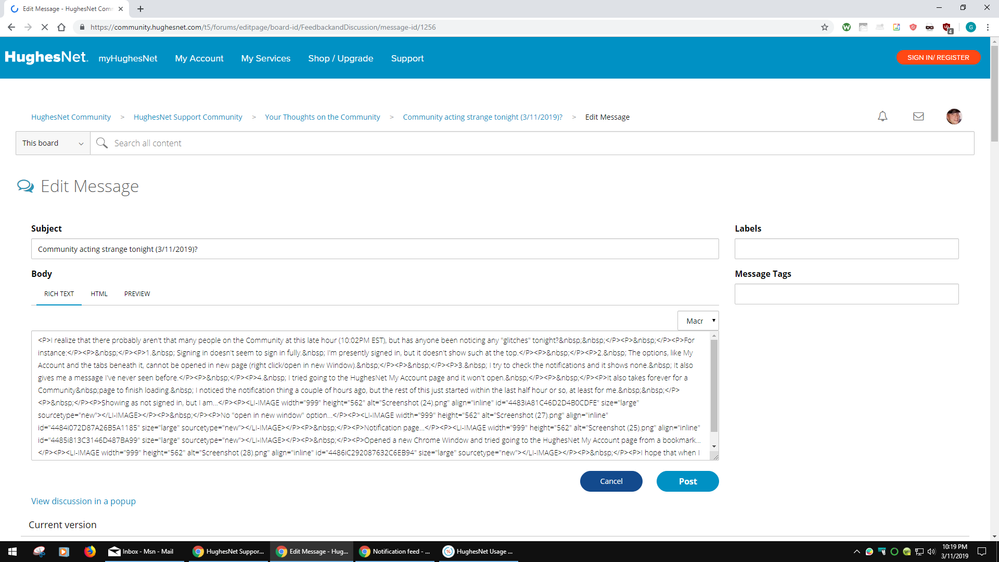The height and width of the screenshot is (562, 999).
Task: Open Firefox from the taskbar
Action: tap(89, 551)
